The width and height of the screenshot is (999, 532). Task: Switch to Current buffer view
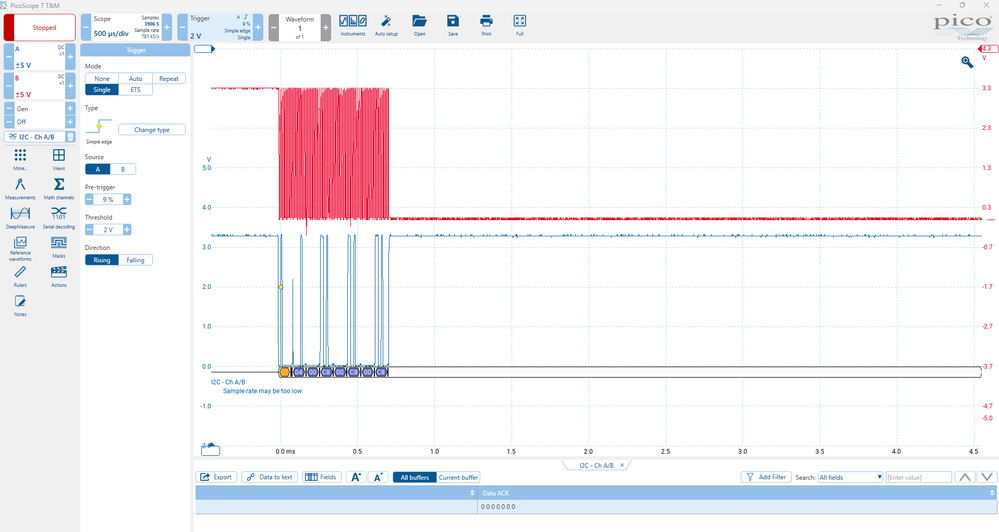(458, 477)
